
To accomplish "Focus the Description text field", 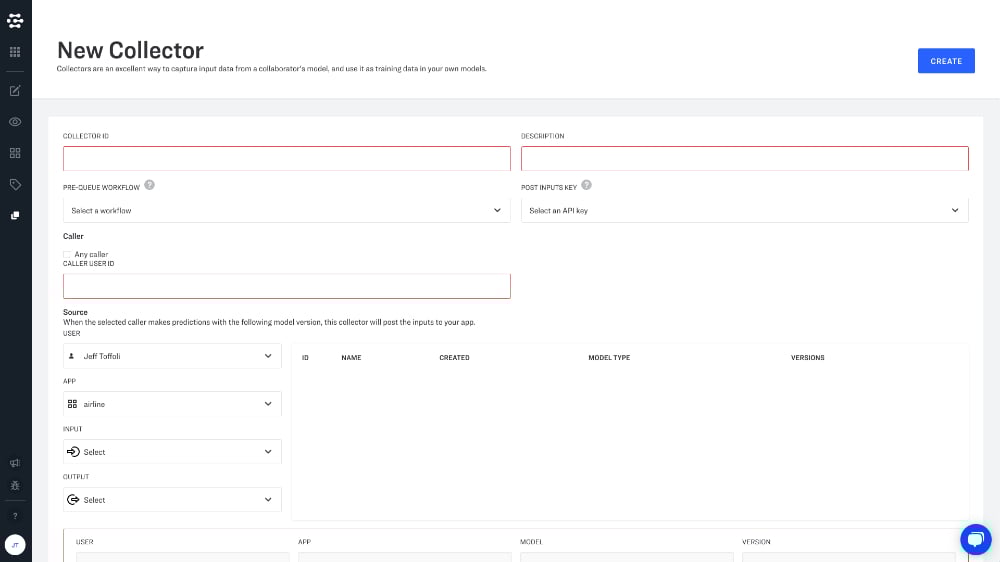I will point(744,159).
